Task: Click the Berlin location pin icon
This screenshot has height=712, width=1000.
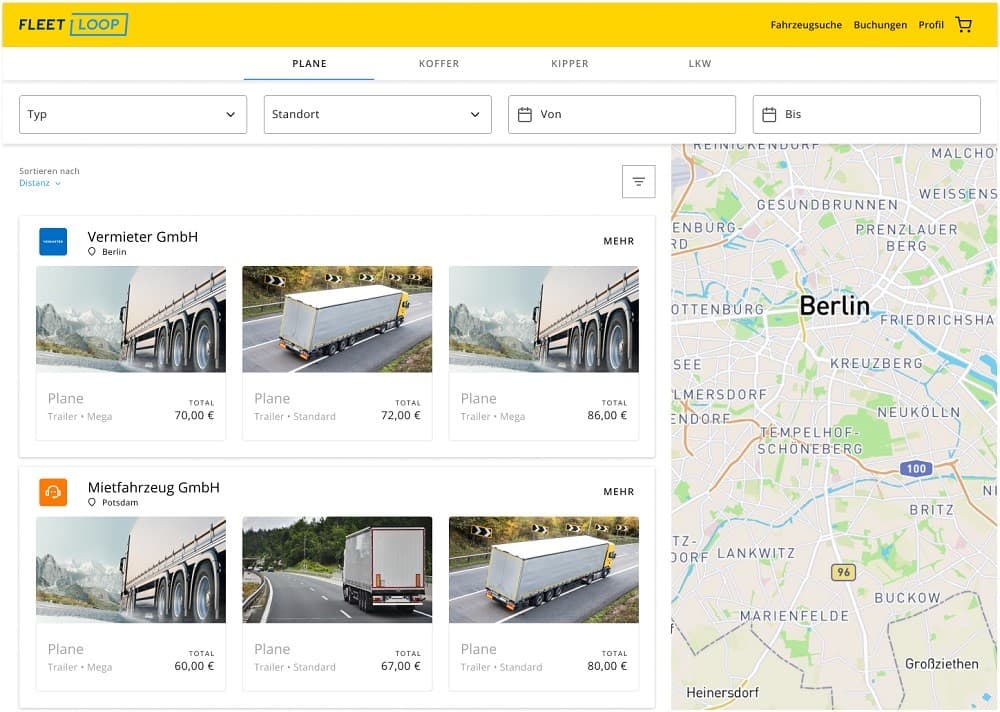Action: (x=92, y=252)
